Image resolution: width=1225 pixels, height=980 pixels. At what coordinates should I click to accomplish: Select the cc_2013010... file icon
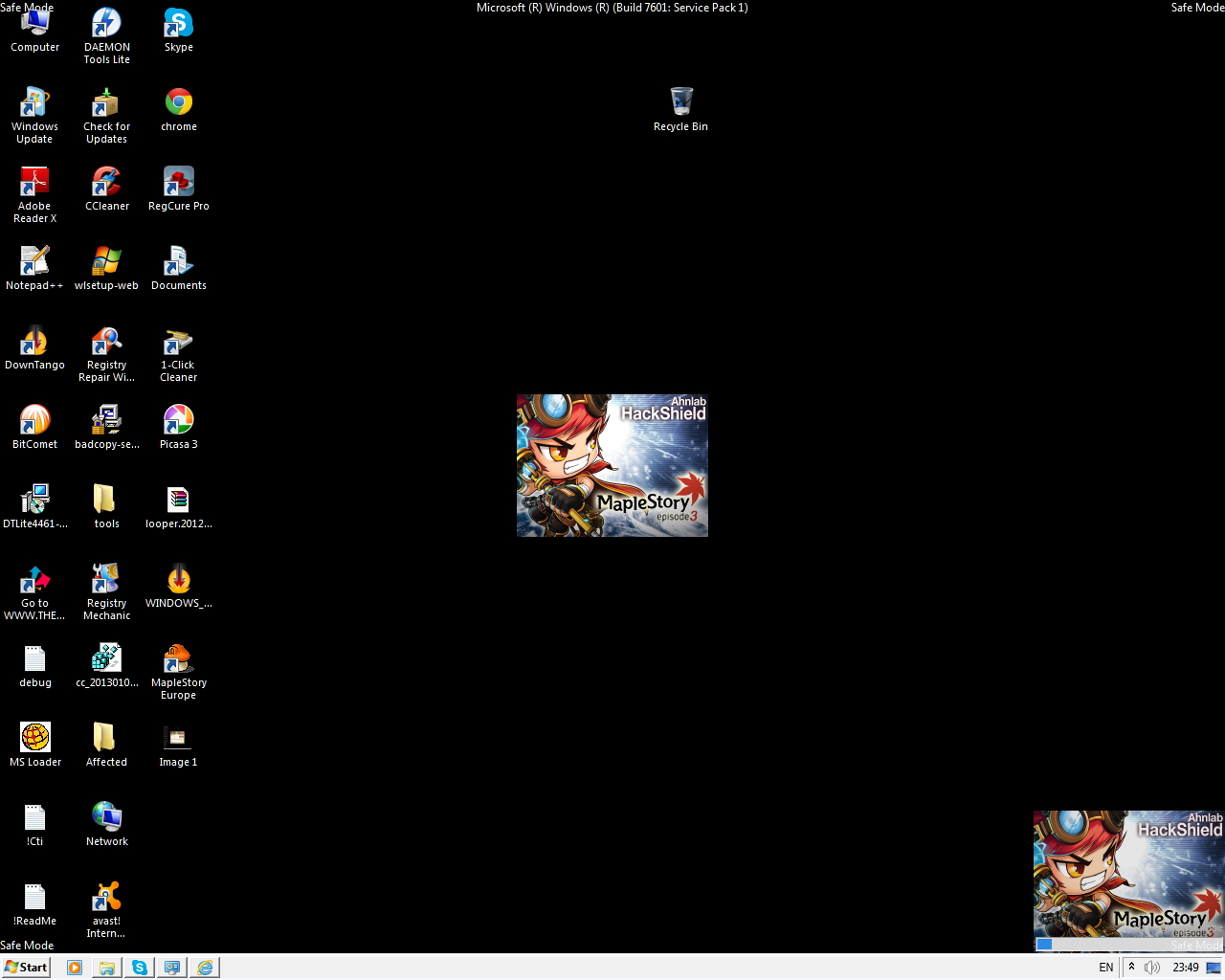tap(106, 665)
